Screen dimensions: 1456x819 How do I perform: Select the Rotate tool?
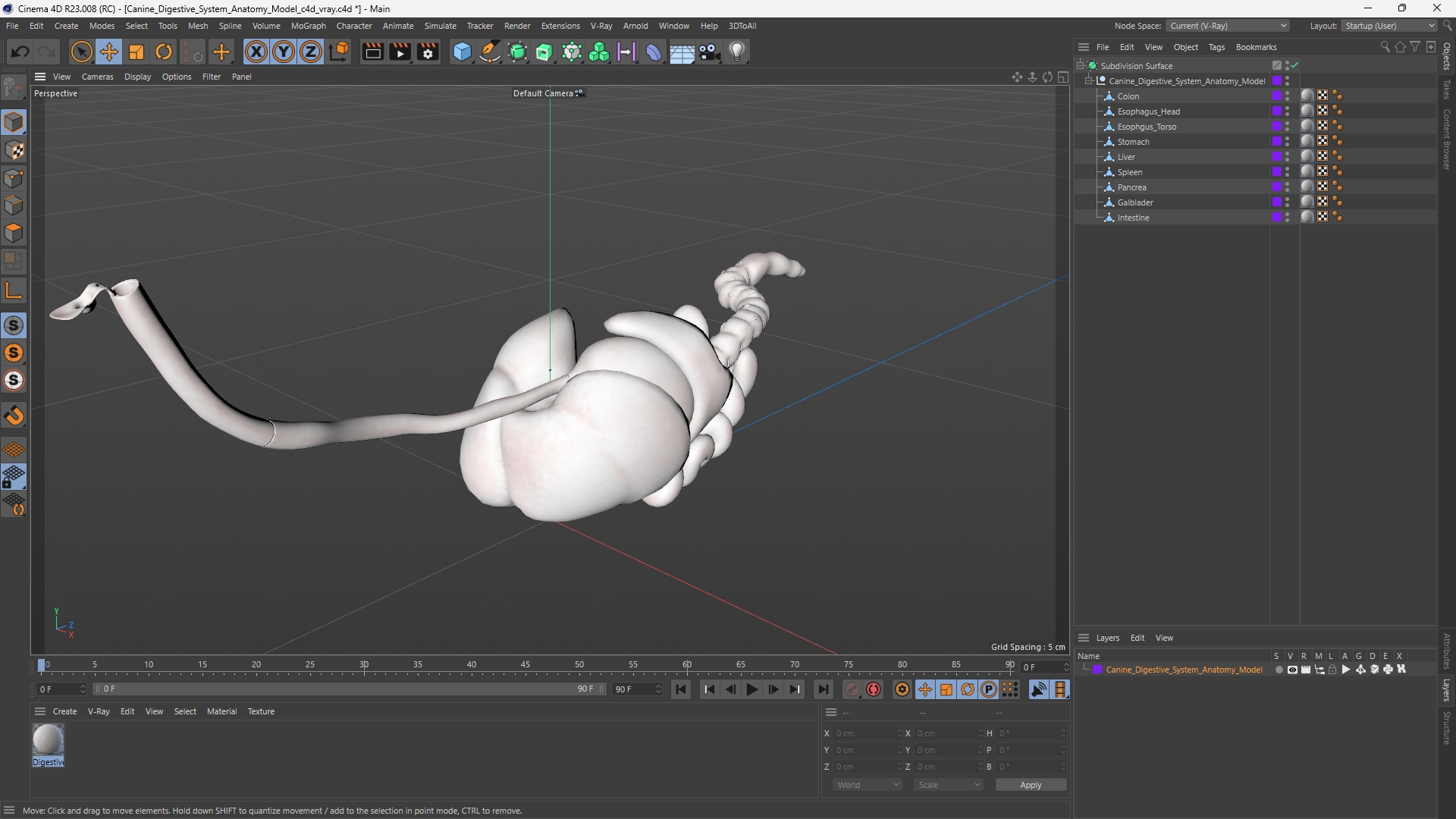[164, 52]
